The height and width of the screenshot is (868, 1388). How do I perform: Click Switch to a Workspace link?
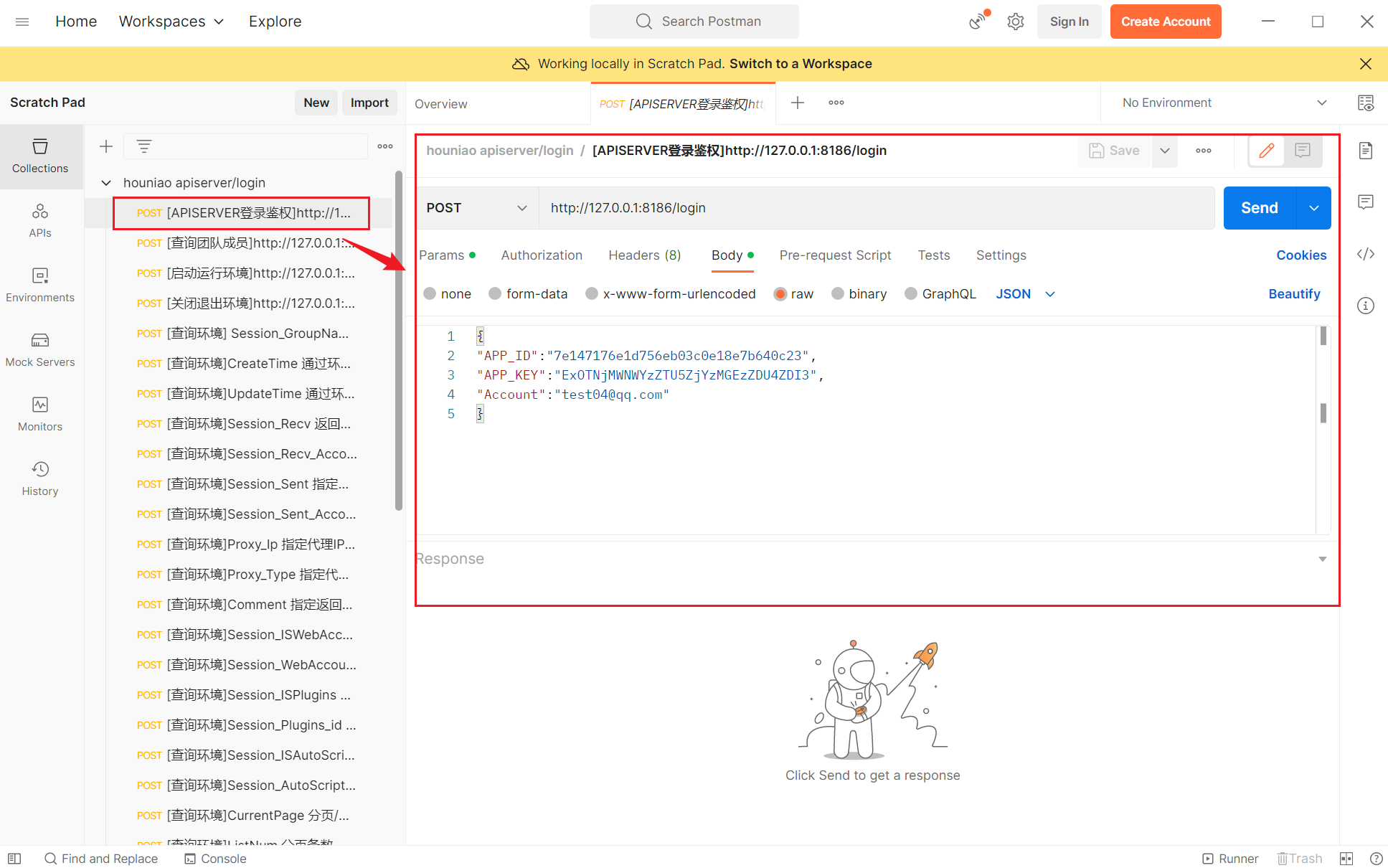pos(801,64)
